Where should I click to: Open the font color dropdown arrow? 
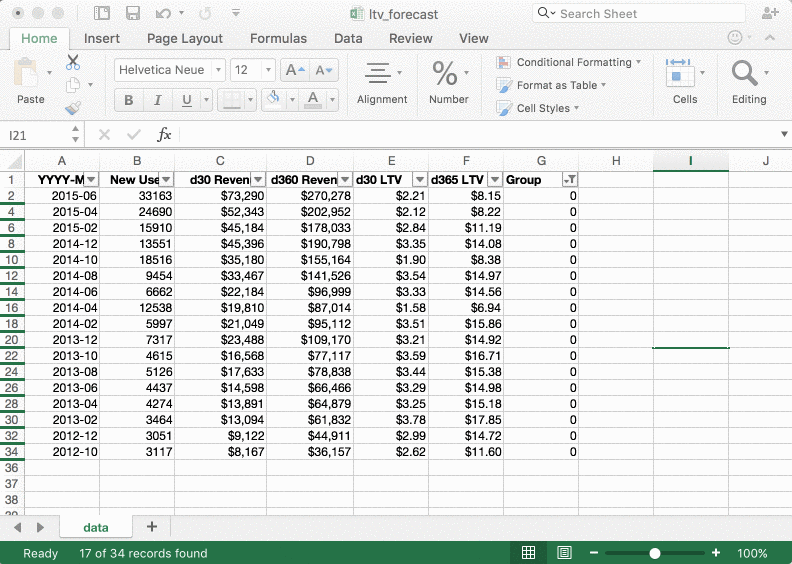click(x=332, y=100)
